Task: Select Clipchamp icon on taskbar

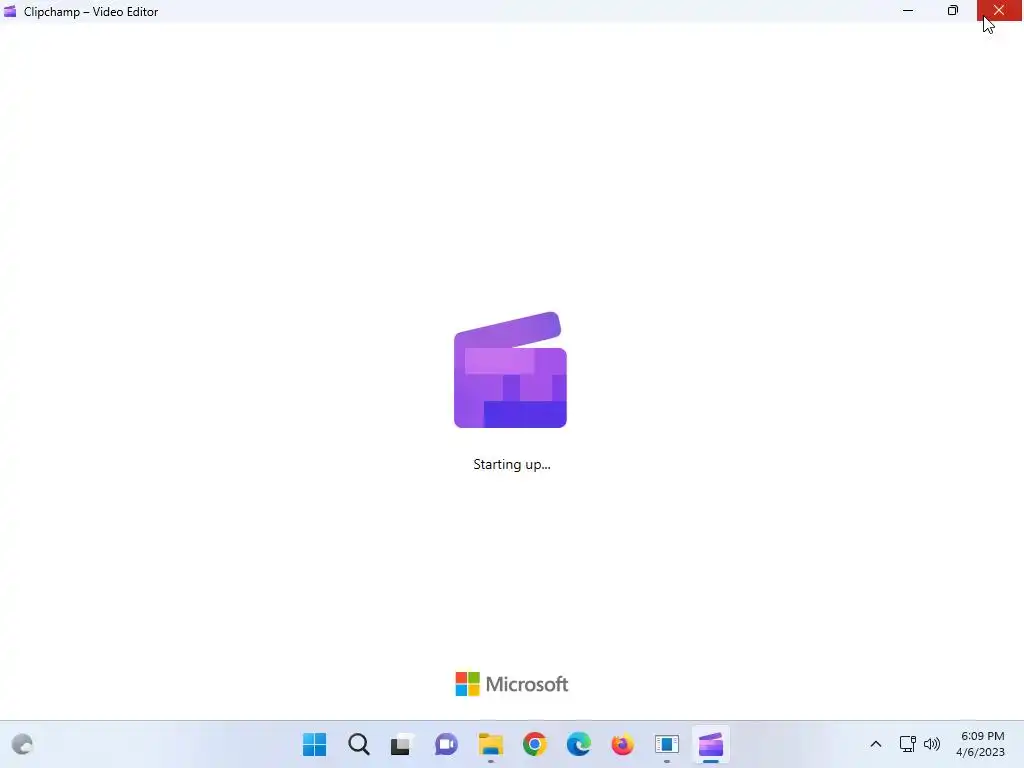Action: 711,744
